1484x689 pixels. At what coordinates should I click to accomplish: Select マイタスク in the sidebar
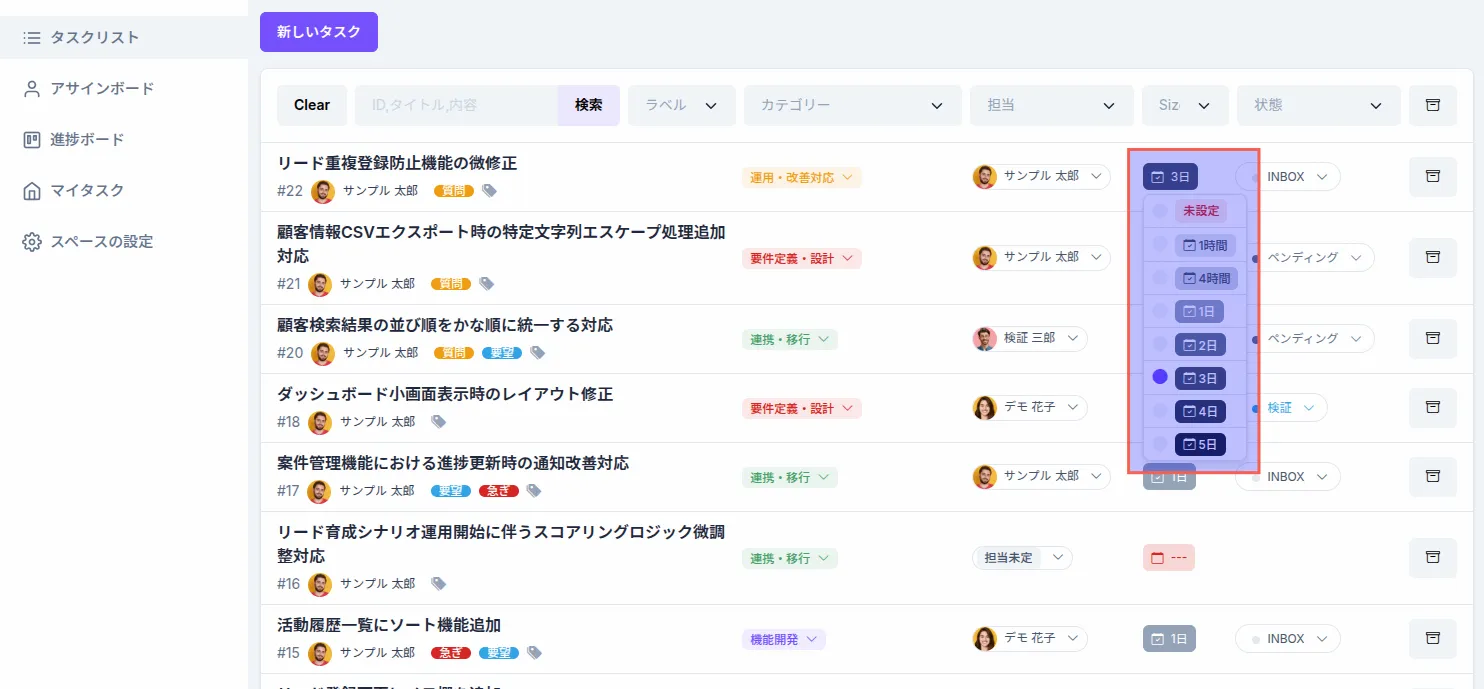coord(87,190)
